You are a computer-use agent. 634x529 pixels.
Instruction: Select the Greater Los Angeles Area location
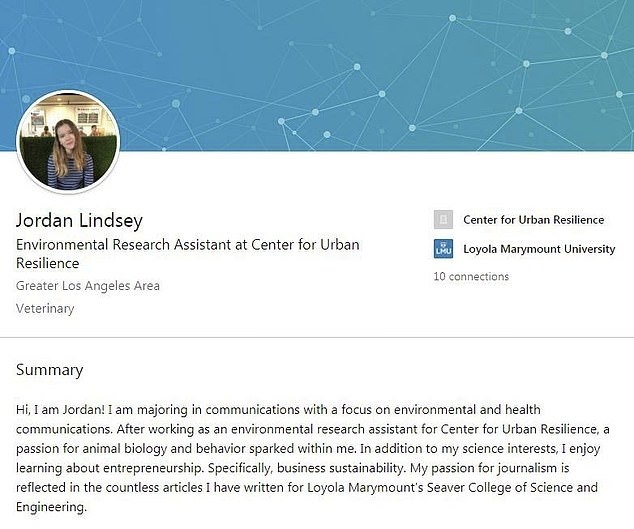click(88, 286)
